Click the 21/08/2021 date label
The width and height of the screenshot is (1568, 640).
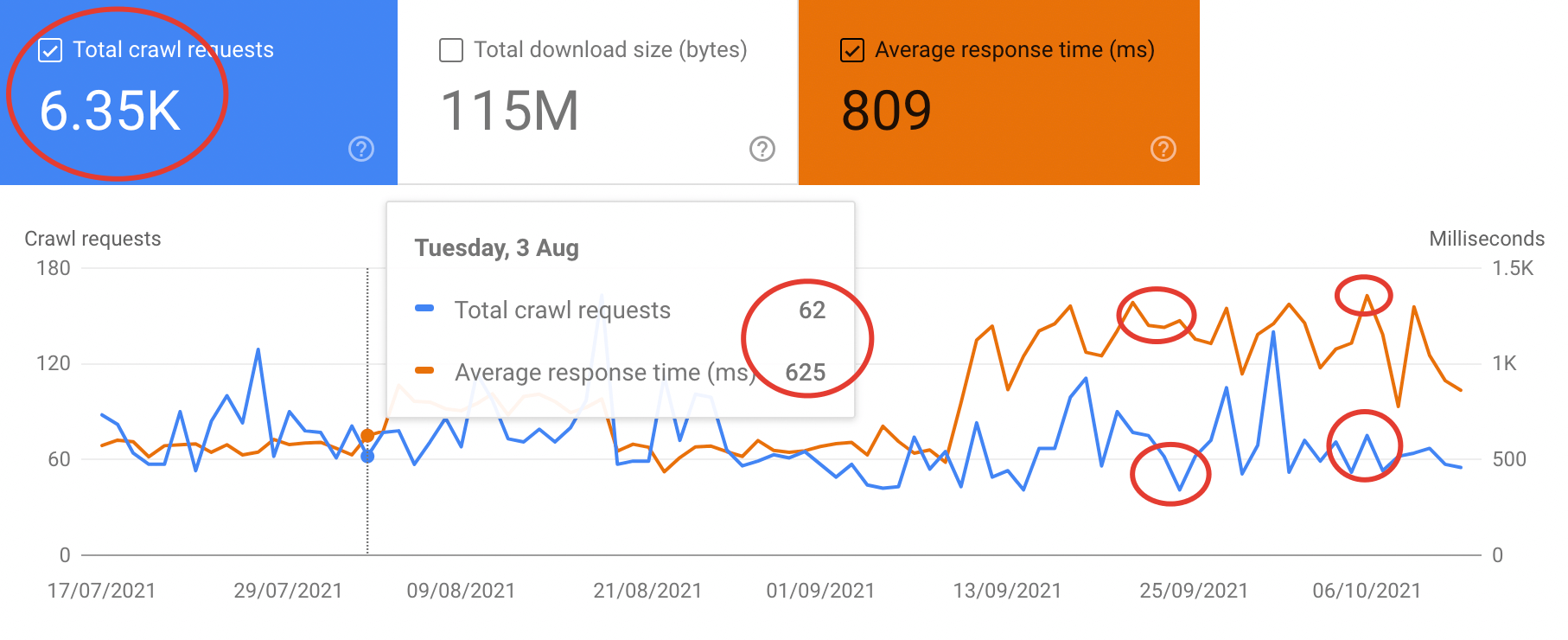pos(647,591)
